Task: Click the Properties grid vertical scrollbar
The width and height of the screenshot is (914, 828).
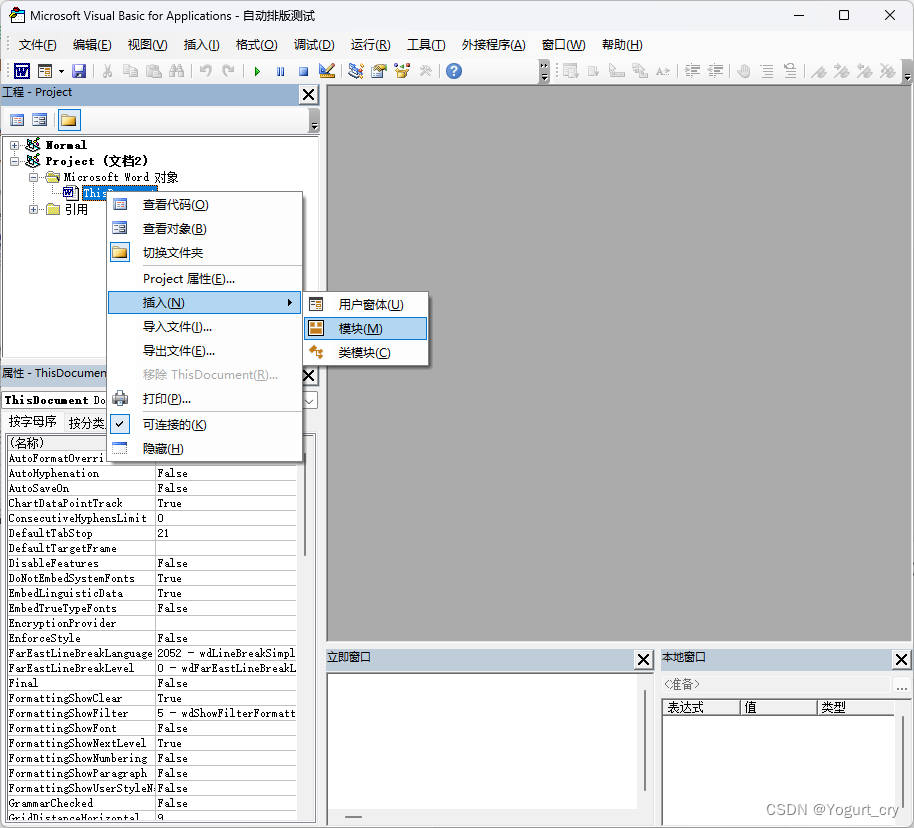Action: point(305,504)
